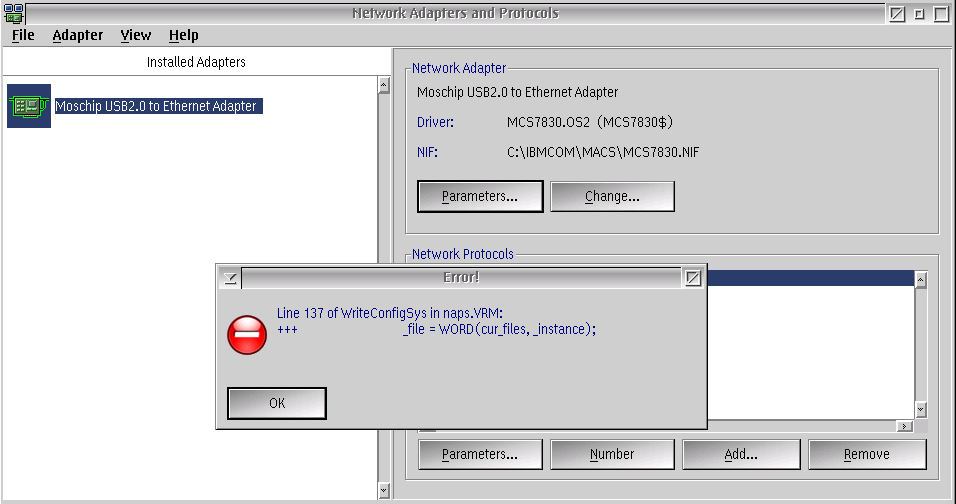The image size is (956, 504).
Task: Click the Change... adapter button
Action: pos(612,196)
